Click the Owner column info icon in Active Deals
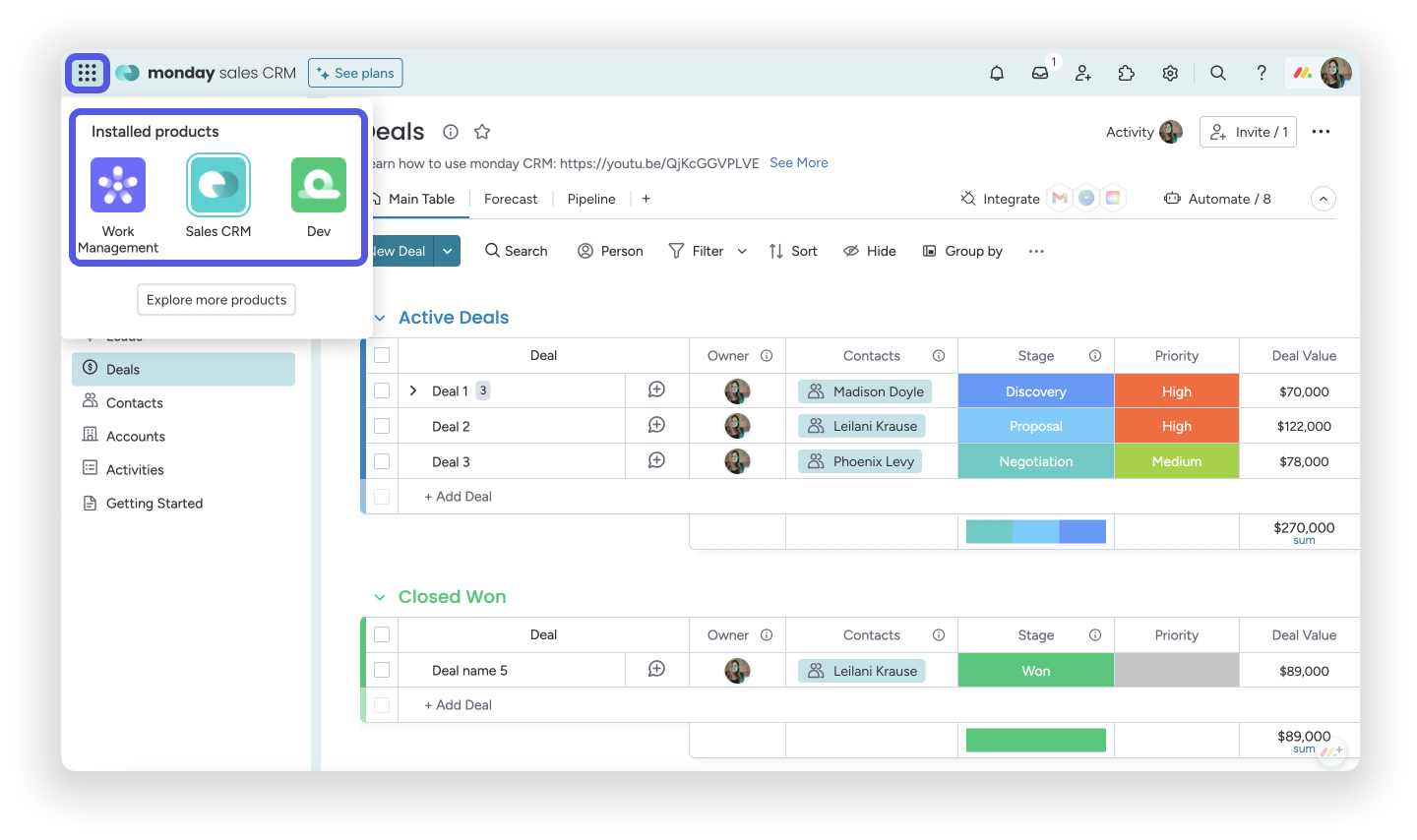Screen dimensions: 1417x840 (767, 356)
